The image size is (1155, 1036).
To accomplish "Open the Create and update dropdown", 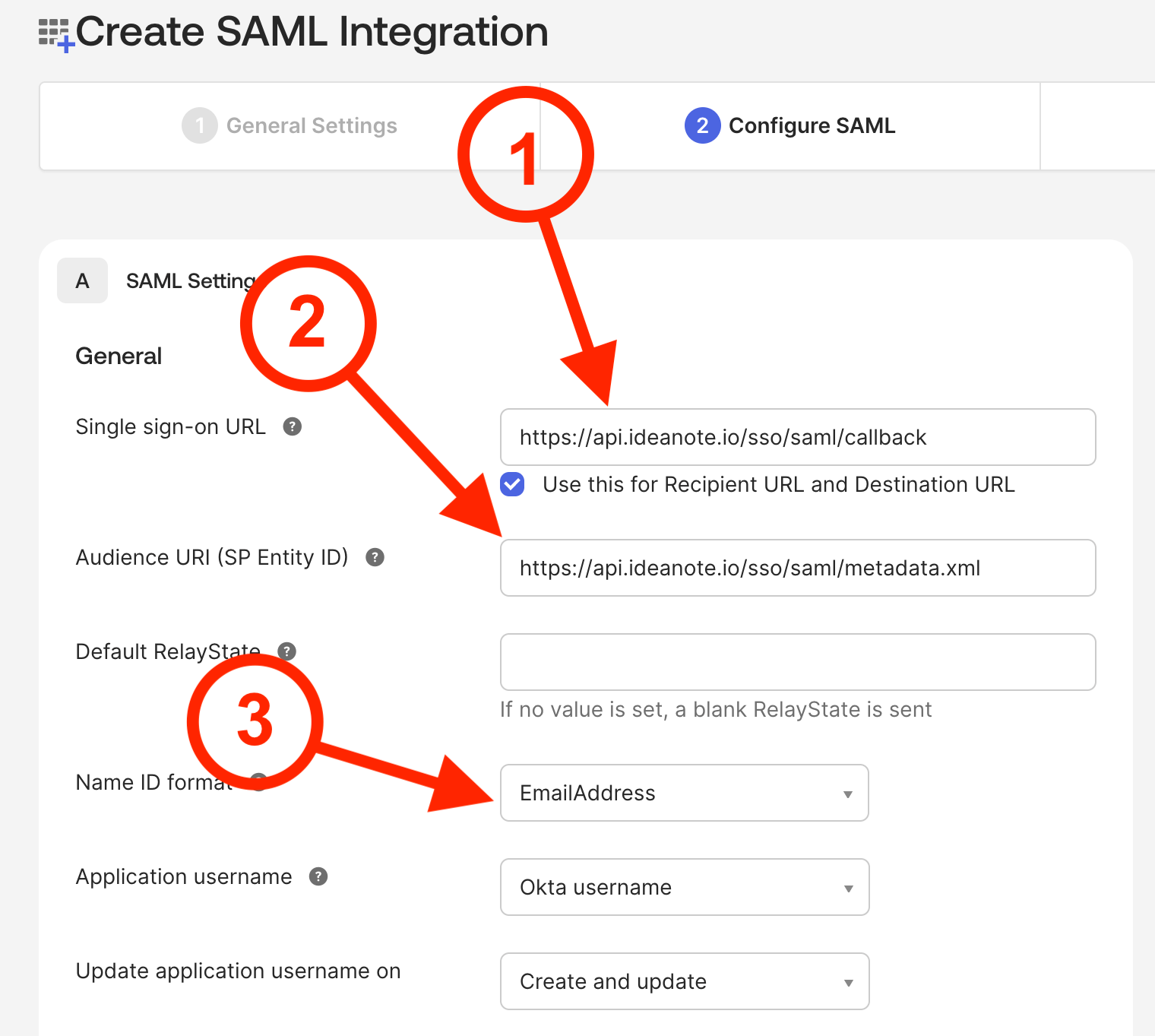I will pyautogui.click(x=684, y=981).
